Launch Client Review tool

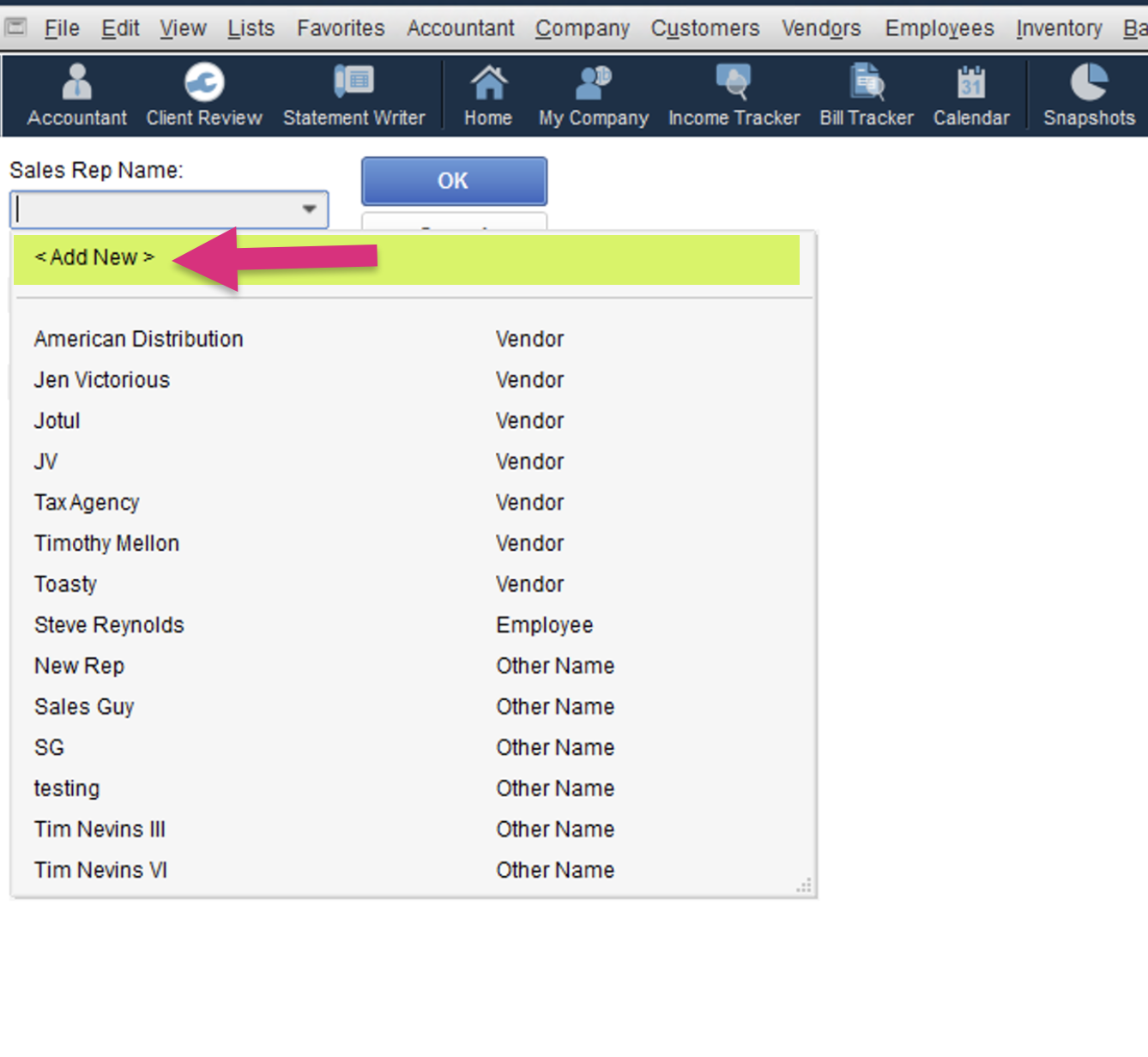coord(203,94)
